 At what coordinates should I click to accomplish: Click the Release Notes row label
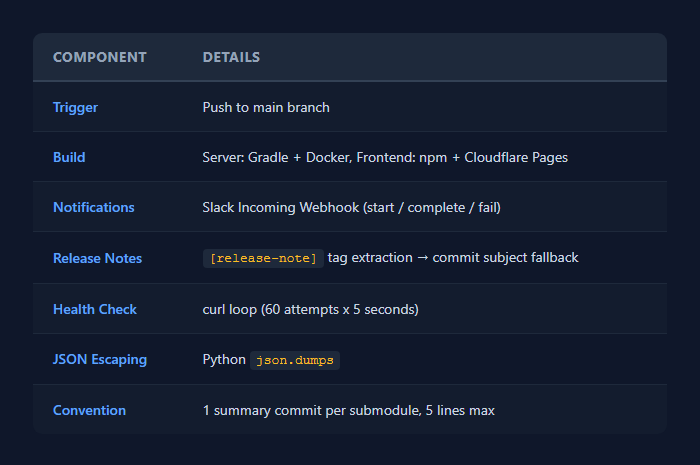pyautogui.click(x=97, y=258)
